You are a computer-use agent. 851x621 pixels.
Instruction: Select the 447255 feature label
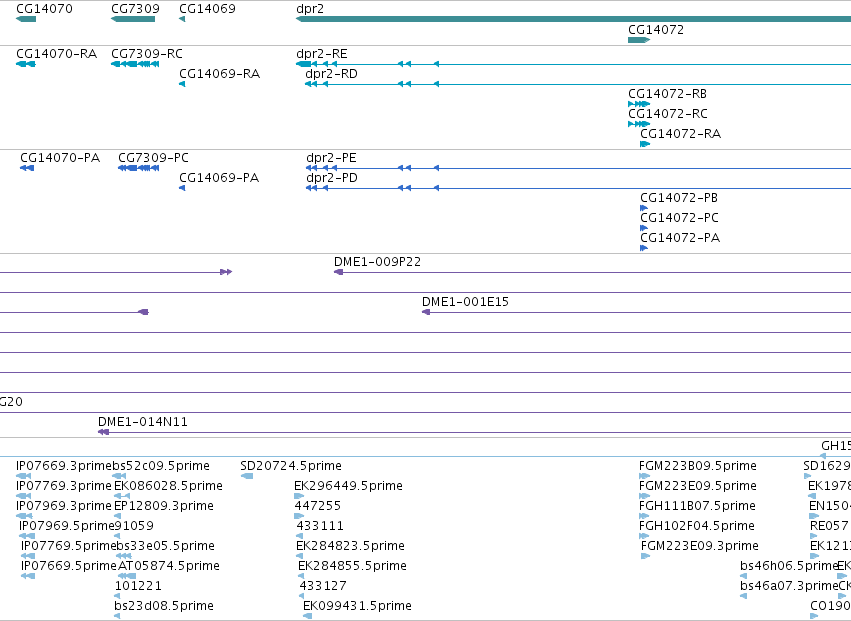pyautogui.click(x=317, y=506)
